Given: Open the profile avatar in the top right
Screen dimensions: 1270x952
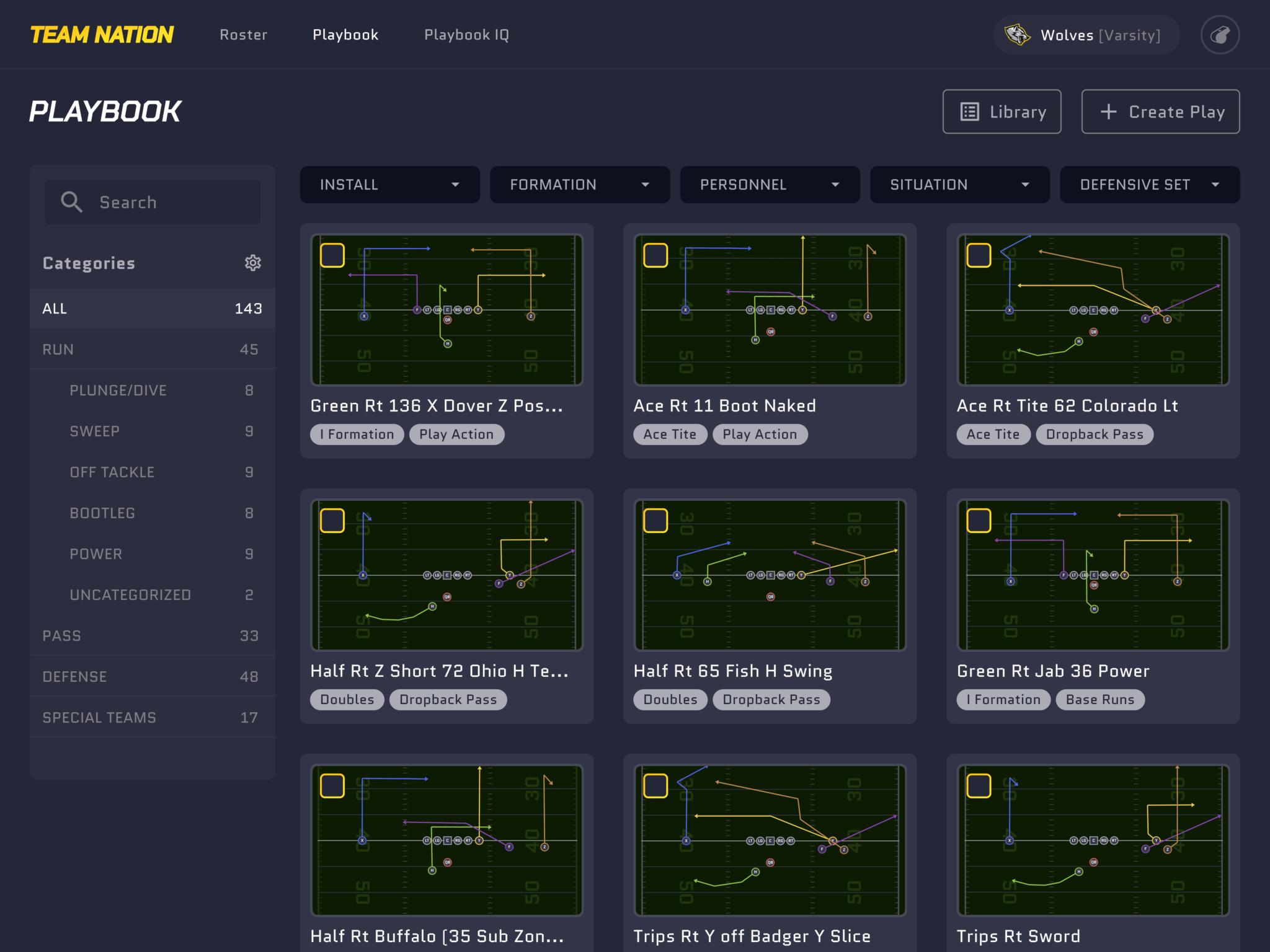Looking at the screenshot, I should click(1219, 35).
